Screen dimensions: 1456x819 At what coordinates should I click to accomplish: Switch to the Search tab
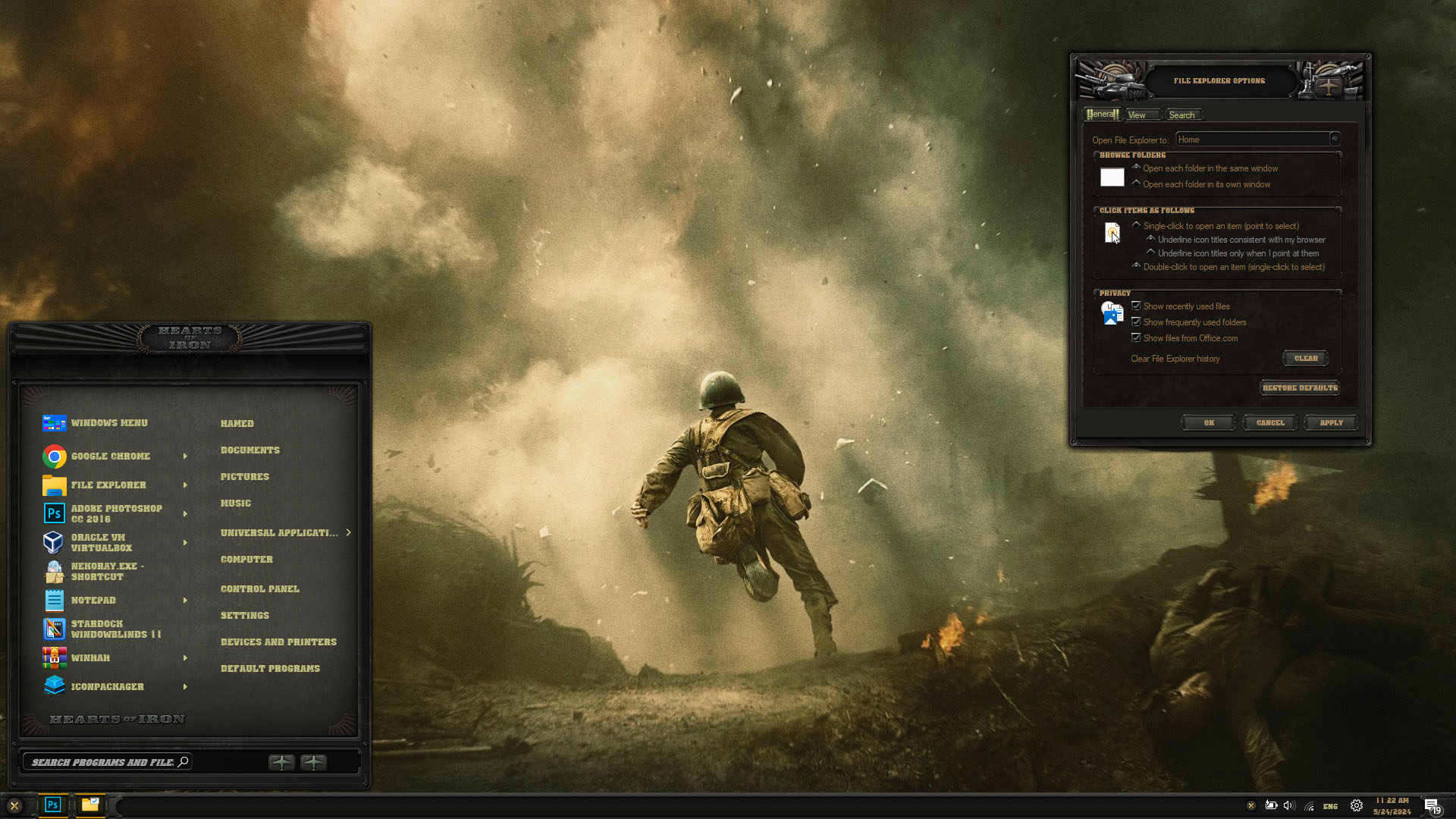pos(1181,115)
